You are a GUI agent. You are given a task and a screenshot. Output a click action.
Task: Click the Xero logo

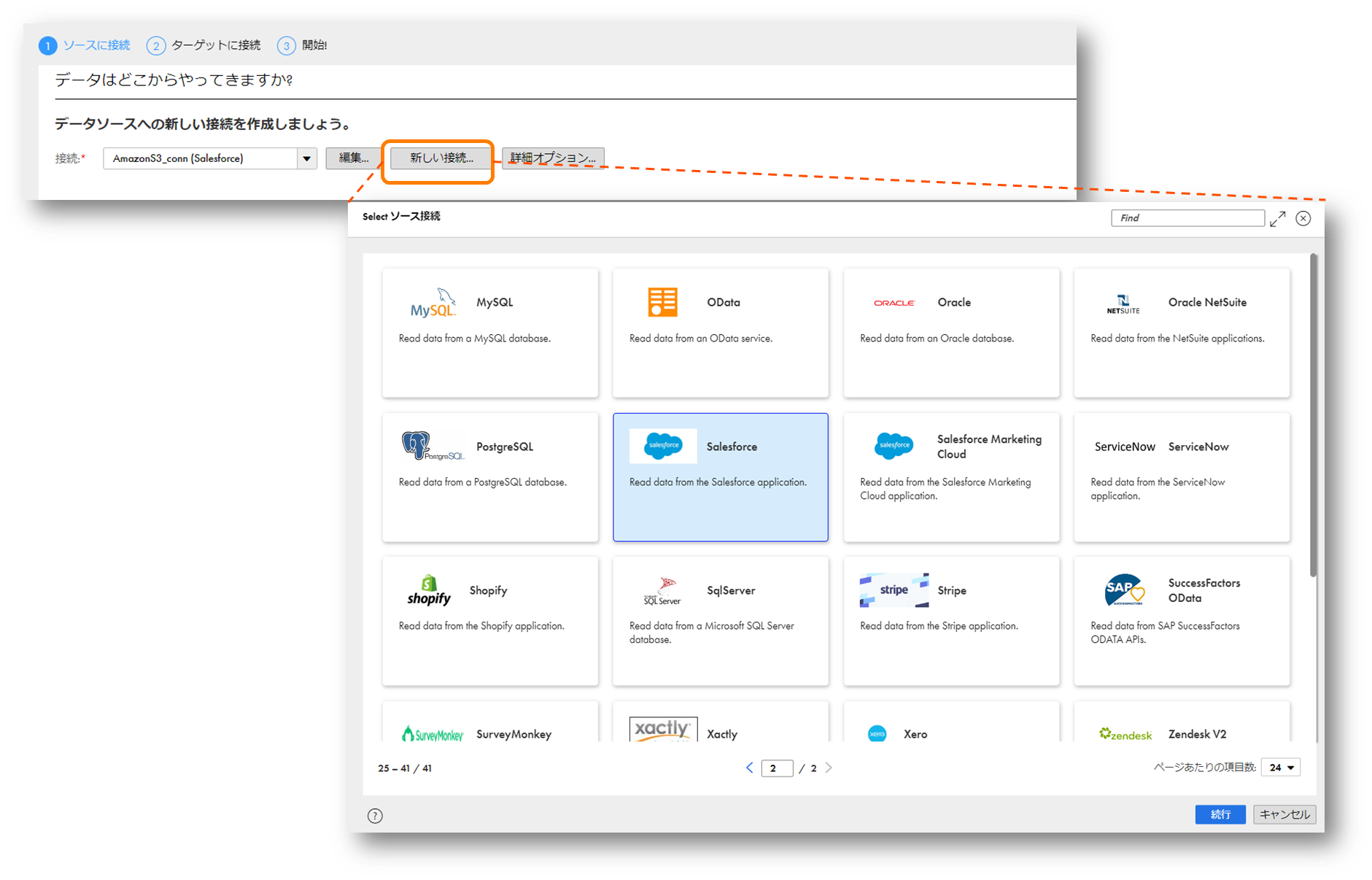pyautogui.click(x=877, y=733)
